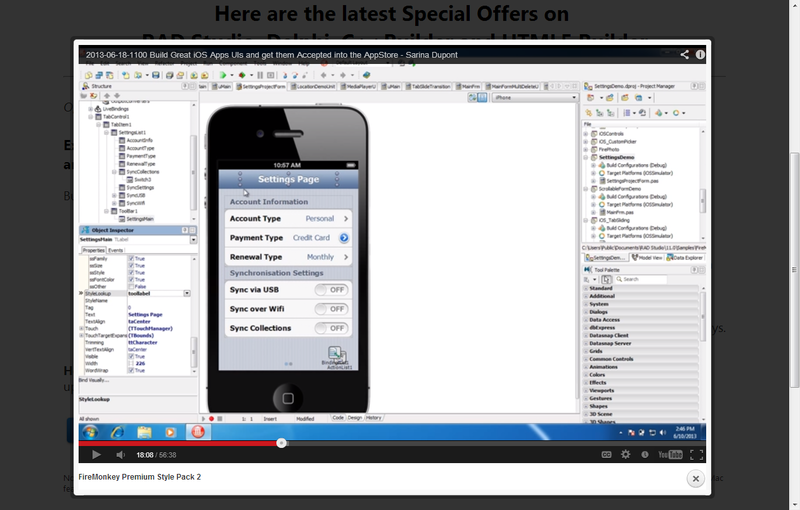This screenshot has width=800, height=510.
Task: Click the video progress scrubber handle
Action: pos(281,443)
